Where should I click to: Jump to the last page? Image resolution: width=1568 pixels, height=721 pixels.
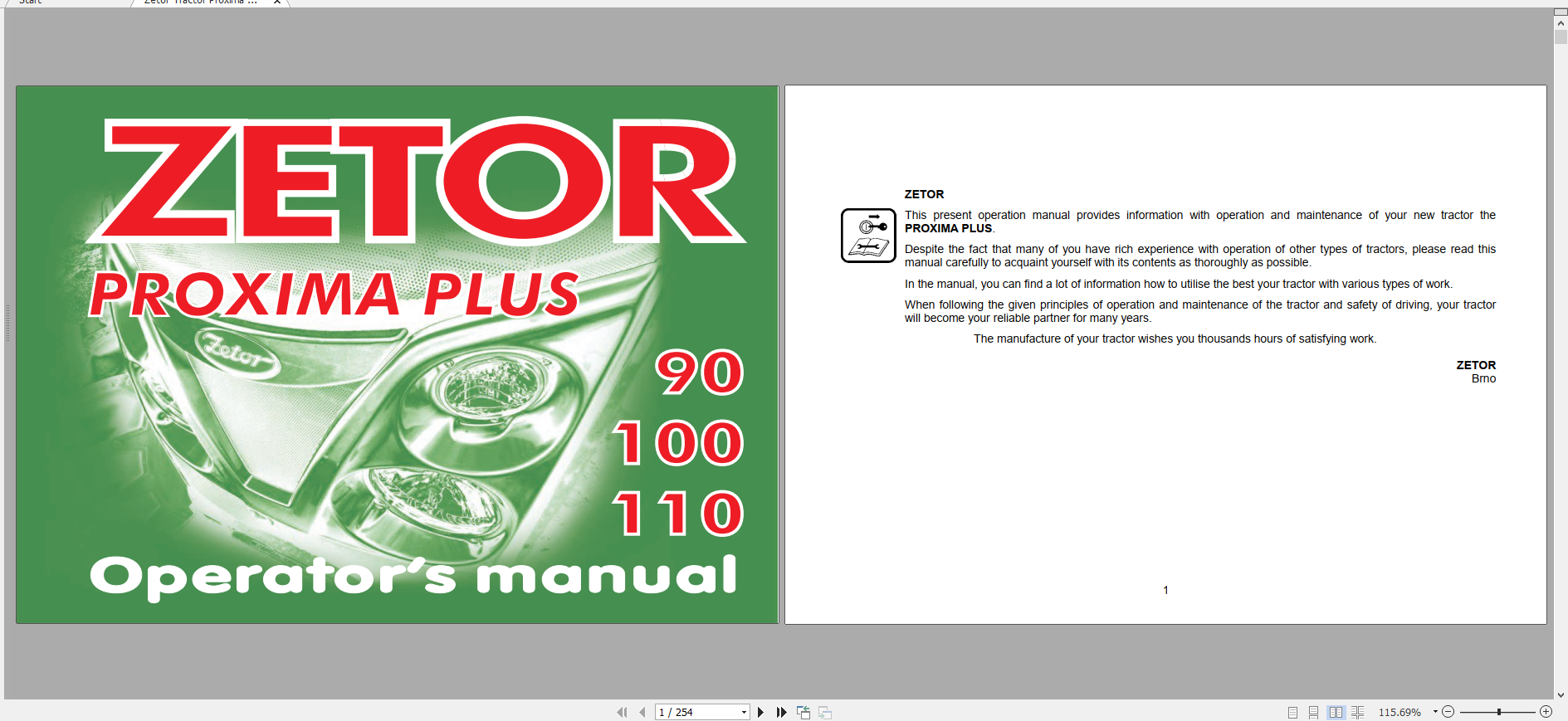781,712
